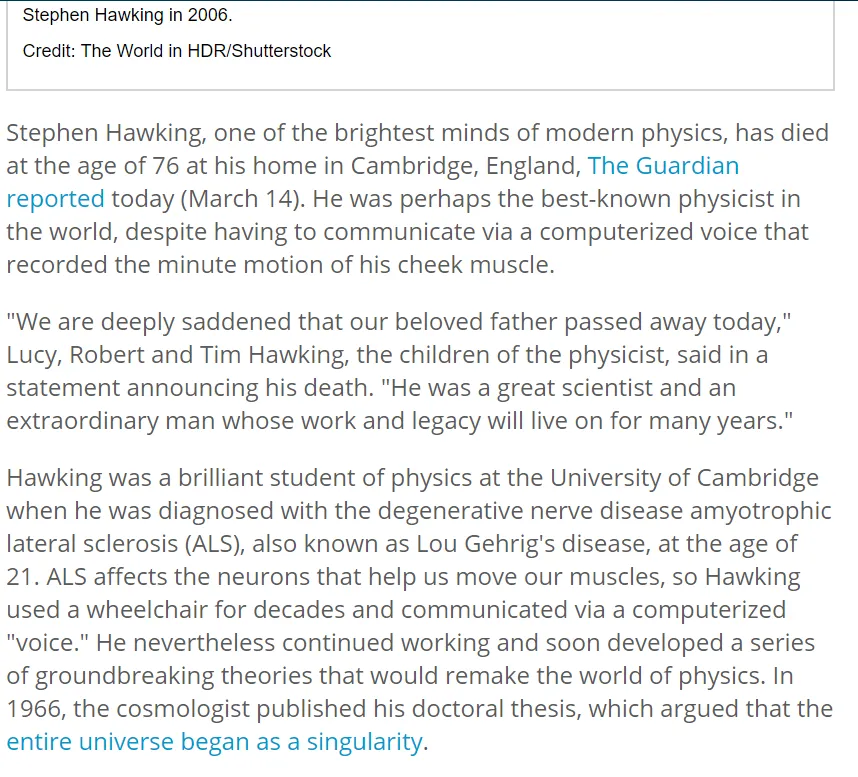Click the phrase "Cambridge, England"
This screenshot has height=777, width=858.
coord(466,166)
